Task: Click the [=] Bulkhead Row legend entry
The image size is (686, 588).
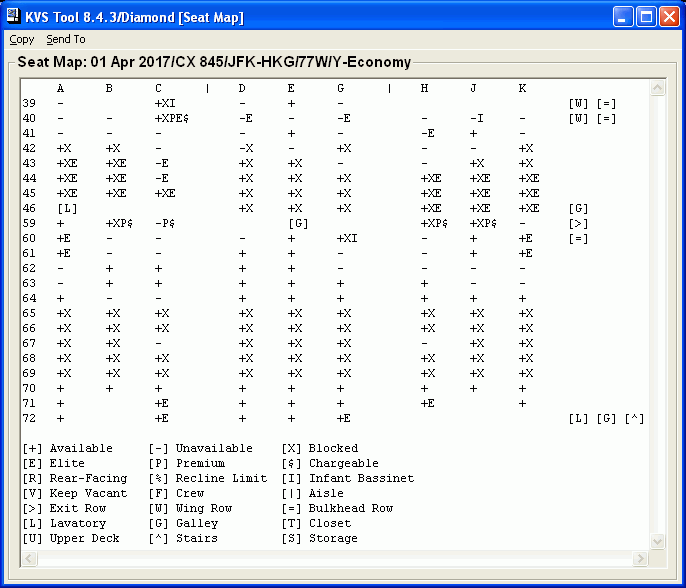Action: [337, 508]
